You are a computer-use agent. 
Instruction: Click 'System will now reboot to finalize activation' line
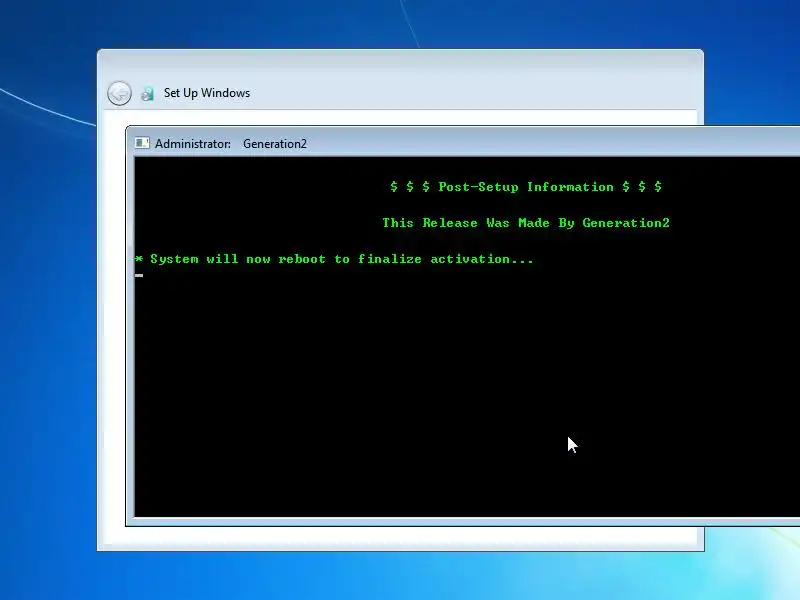click(334, 259)
